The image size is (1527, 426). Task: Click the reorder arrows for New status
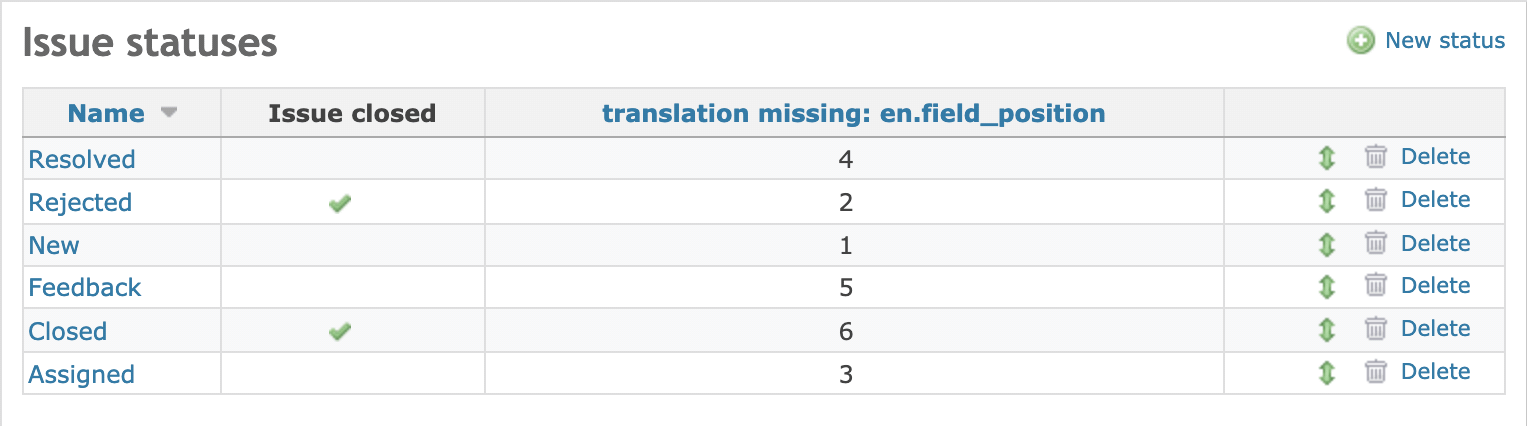click(1326, 244)
